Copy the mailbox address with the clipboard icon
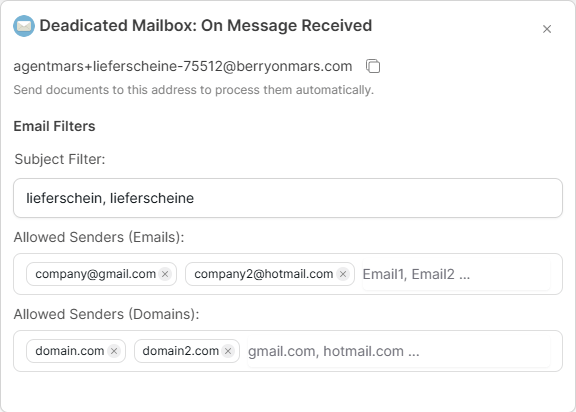This screenshot has height=412, width=576. tap(373, 66)
